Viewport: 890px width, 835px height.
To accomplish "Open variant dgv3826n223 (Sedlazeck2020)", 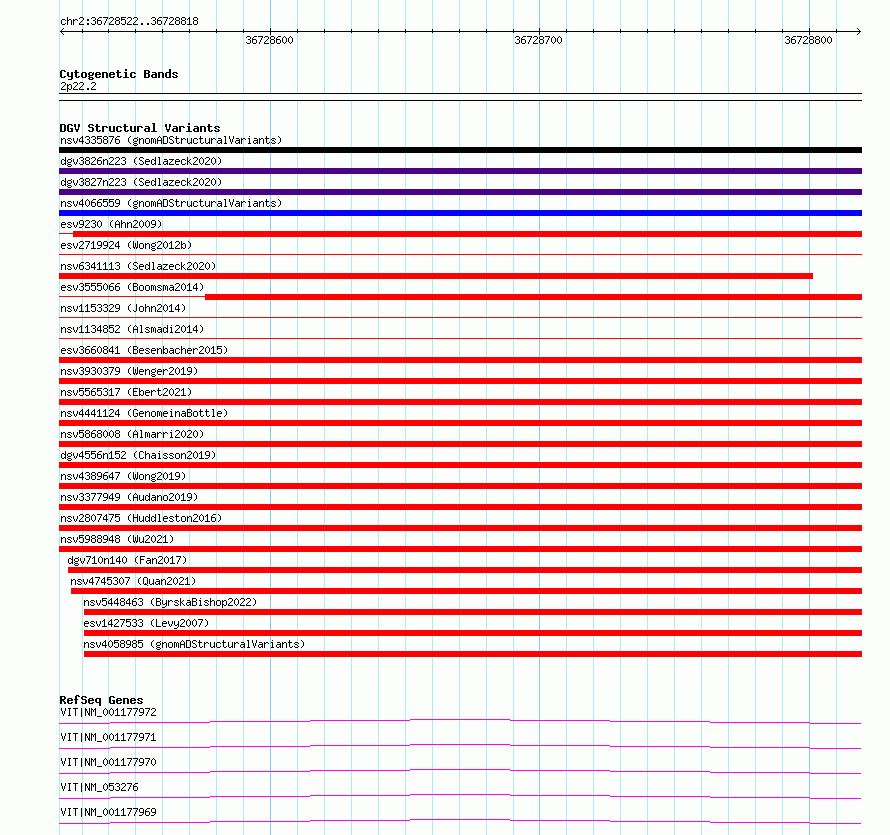I will tap(141, 161).
